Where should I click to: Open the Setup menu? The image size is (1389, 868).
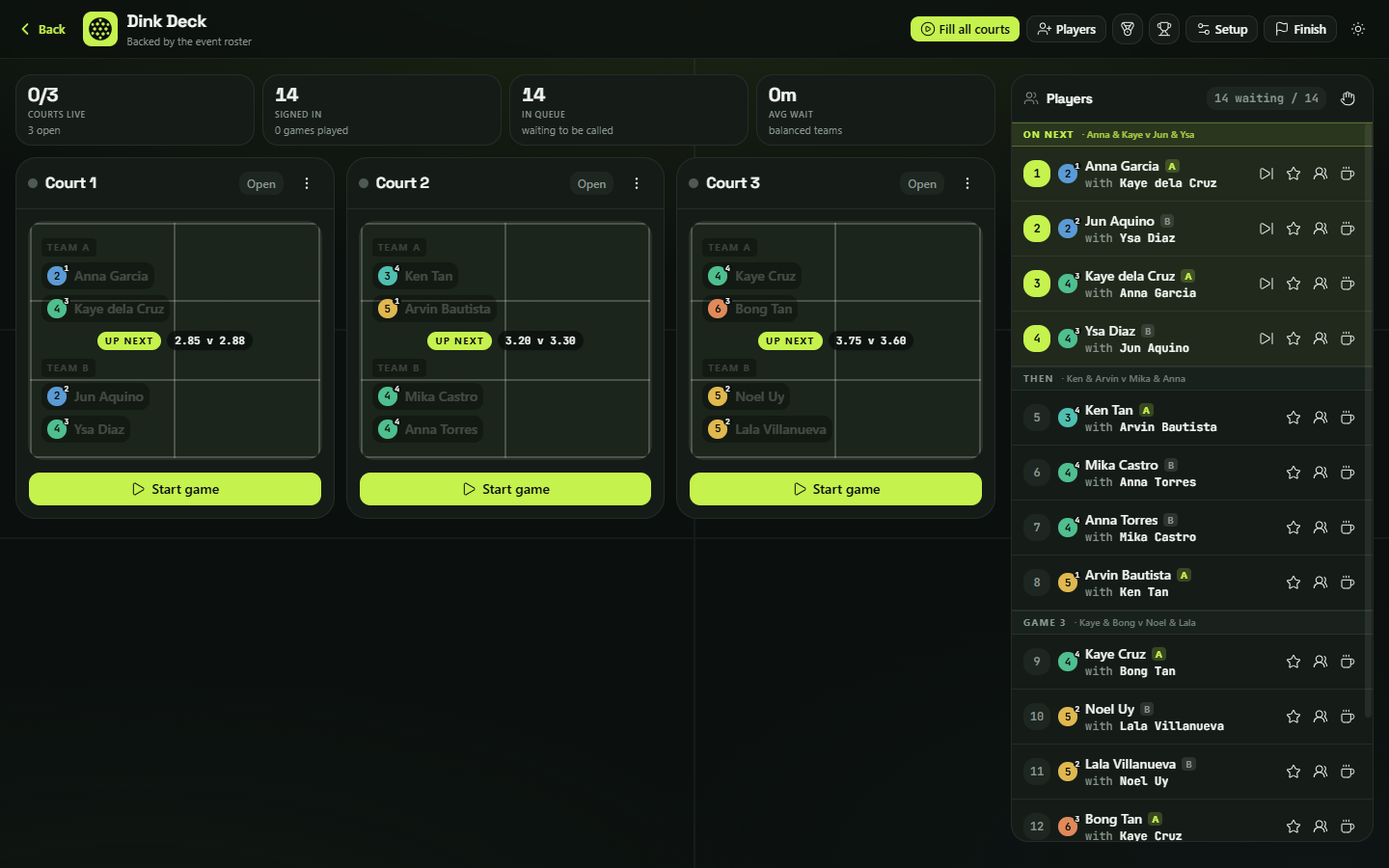tap(1222, 29)
